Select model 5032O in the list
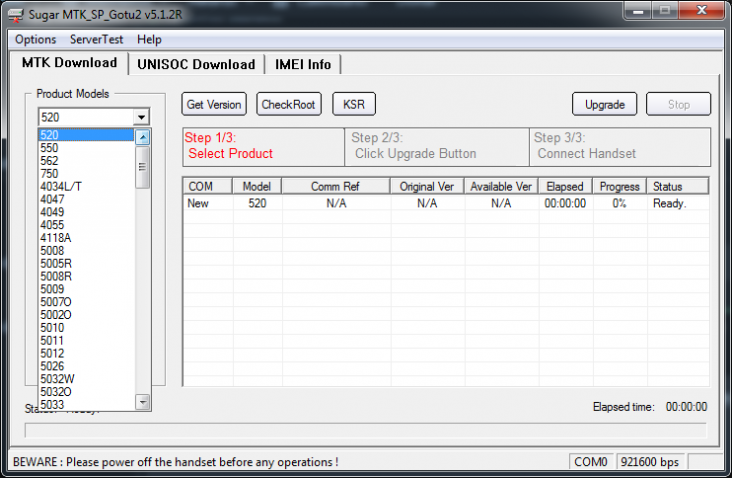The image size is (732, 478). pos(86,392)
